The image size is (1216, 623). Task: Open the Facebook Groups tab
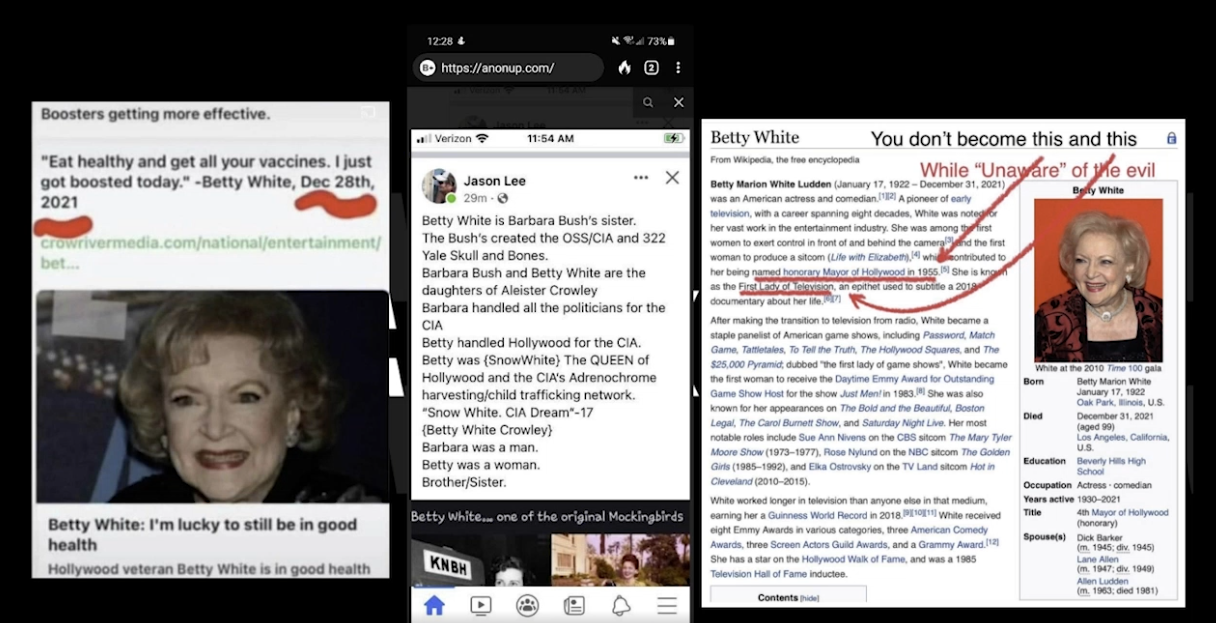[x=527, y=605]
